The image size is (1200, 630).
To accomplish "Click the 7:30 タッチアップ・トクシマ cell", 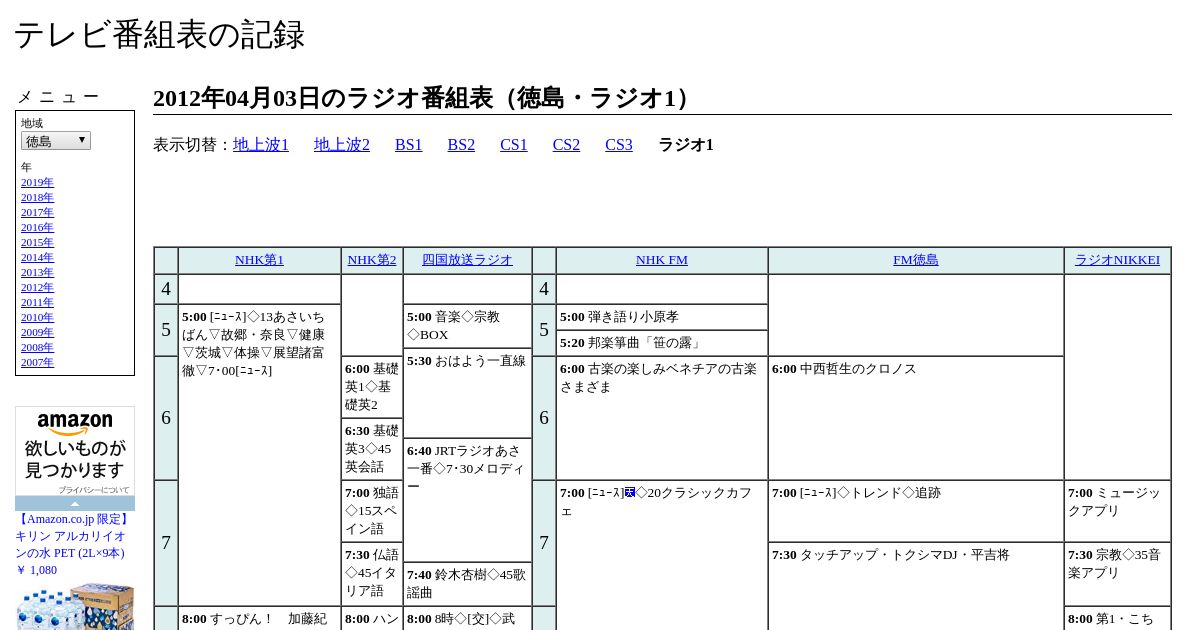I will 916,586.
